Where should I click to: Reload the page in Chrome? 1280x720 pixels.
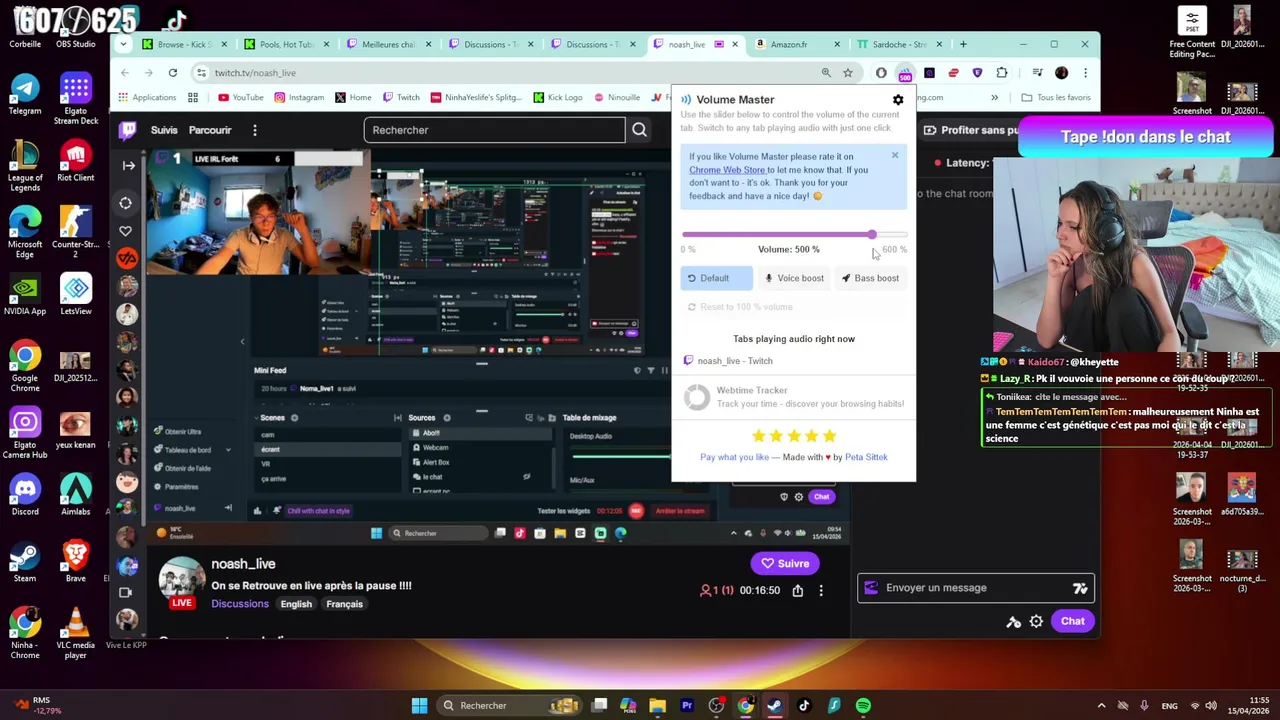[x=173, y=73]
